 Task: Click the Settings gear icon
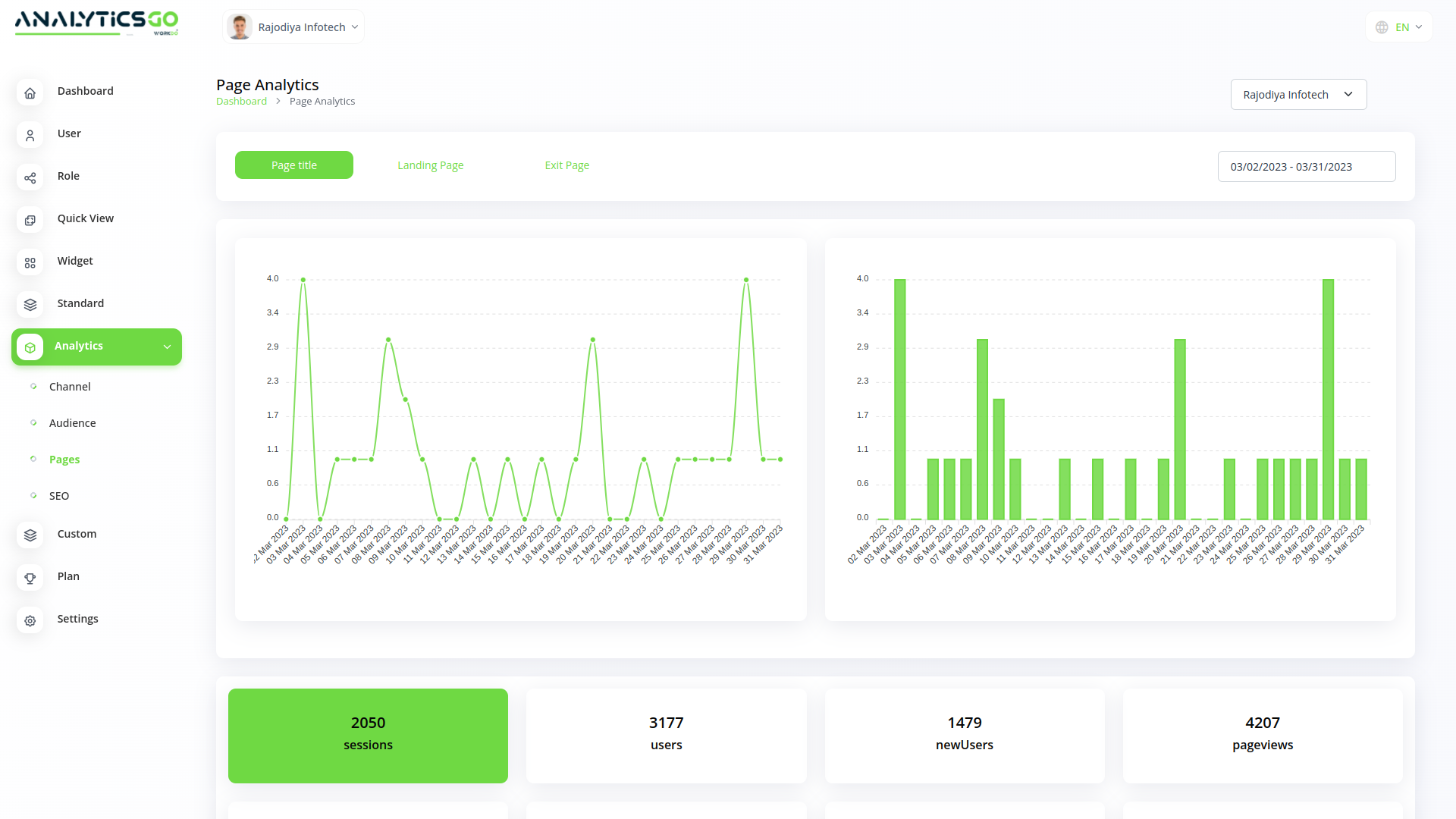[x=30, y=621]
